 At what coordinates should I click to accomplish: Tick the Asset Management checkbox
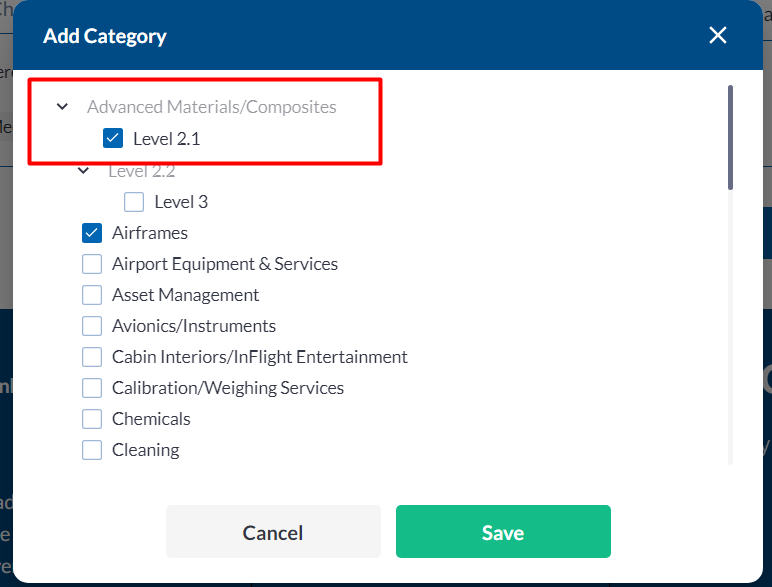tap(92, 295)
